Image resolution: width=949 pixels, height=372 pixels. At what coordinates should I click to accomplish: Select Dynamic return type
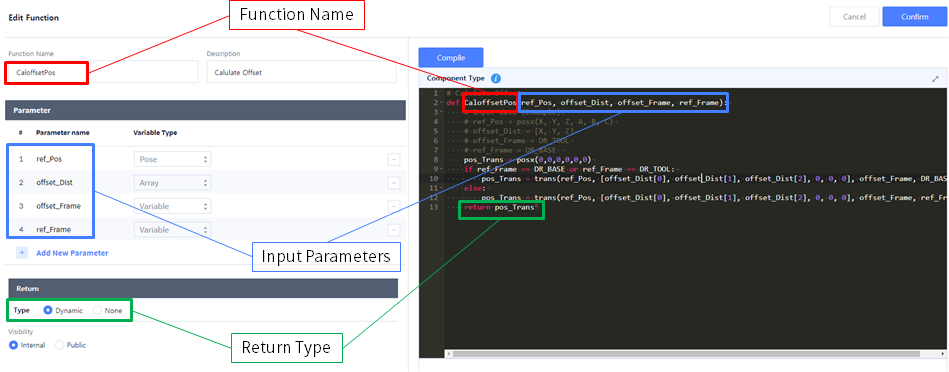48,310
